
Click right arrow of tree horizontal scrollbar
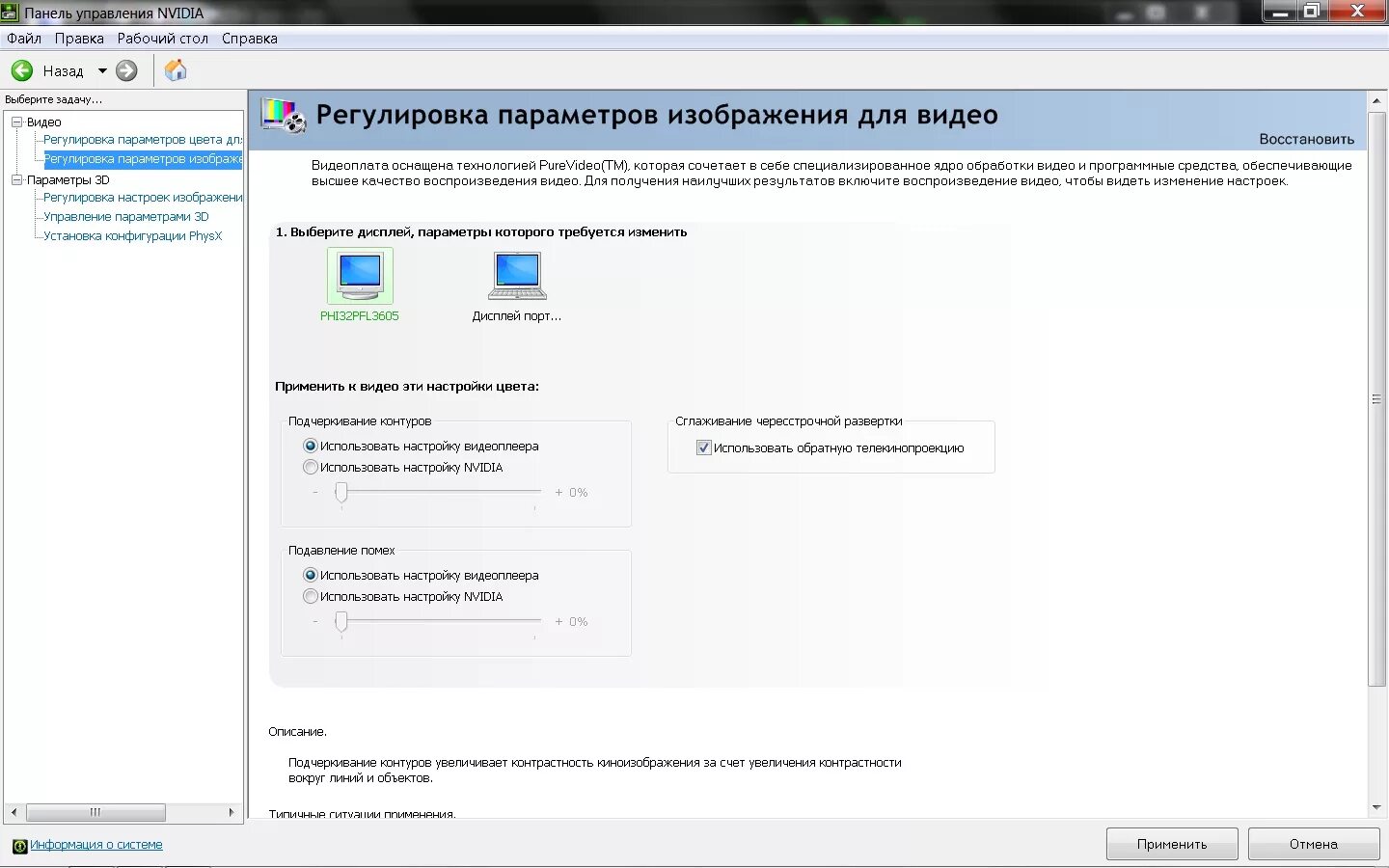231,812
